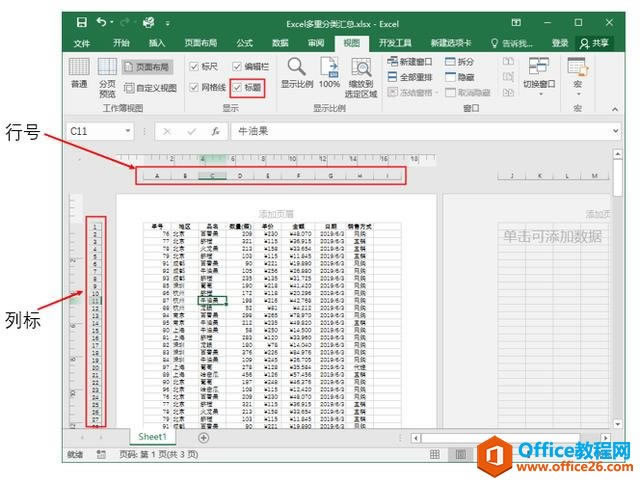Open the Customize Quick Access Toolbar arrow
Viewport: 640px width, 484px height.
point(167,24)
